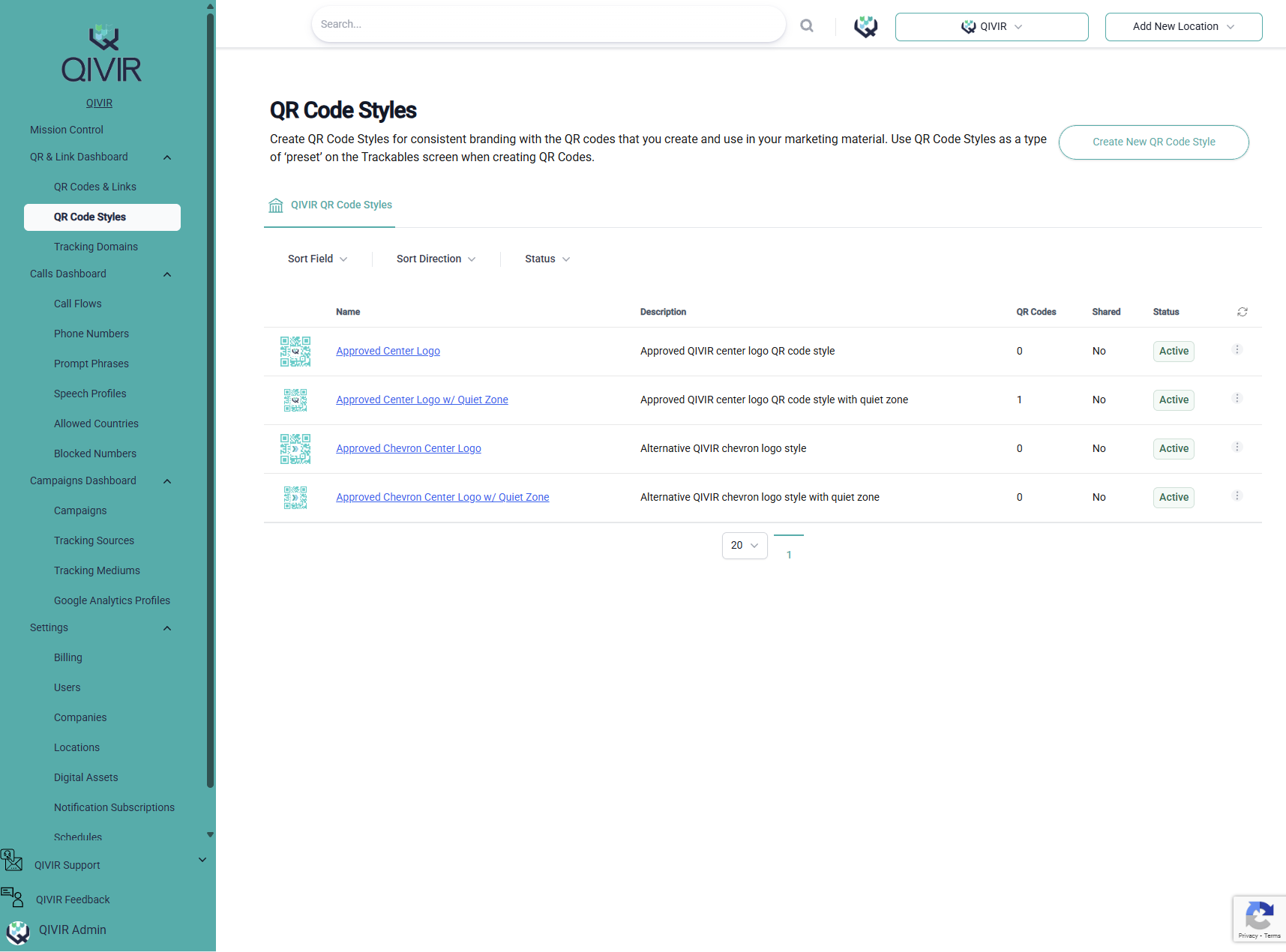The height and width of the screenshot is (952, 1286).
Task: Open options menu for Approved Center Logo row
Action: pos(1237,350)
